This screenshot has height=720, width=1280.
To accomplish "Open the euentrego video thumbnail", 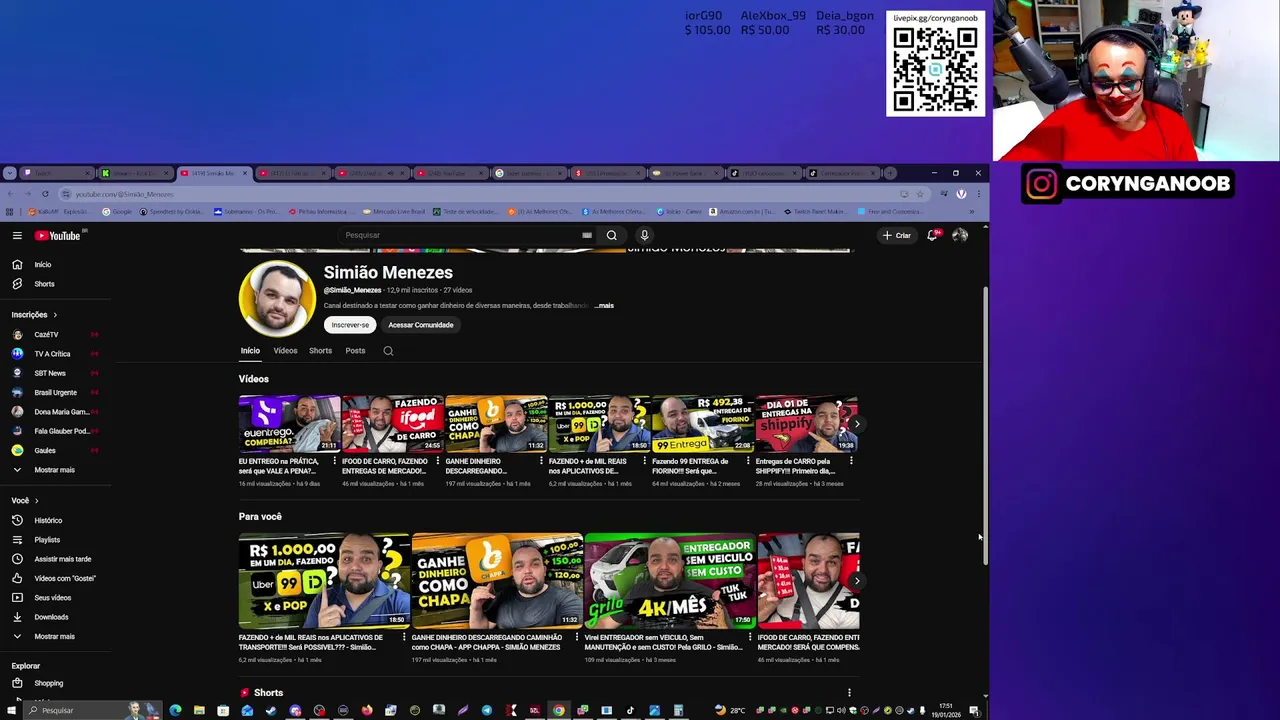I will [289, 424].
